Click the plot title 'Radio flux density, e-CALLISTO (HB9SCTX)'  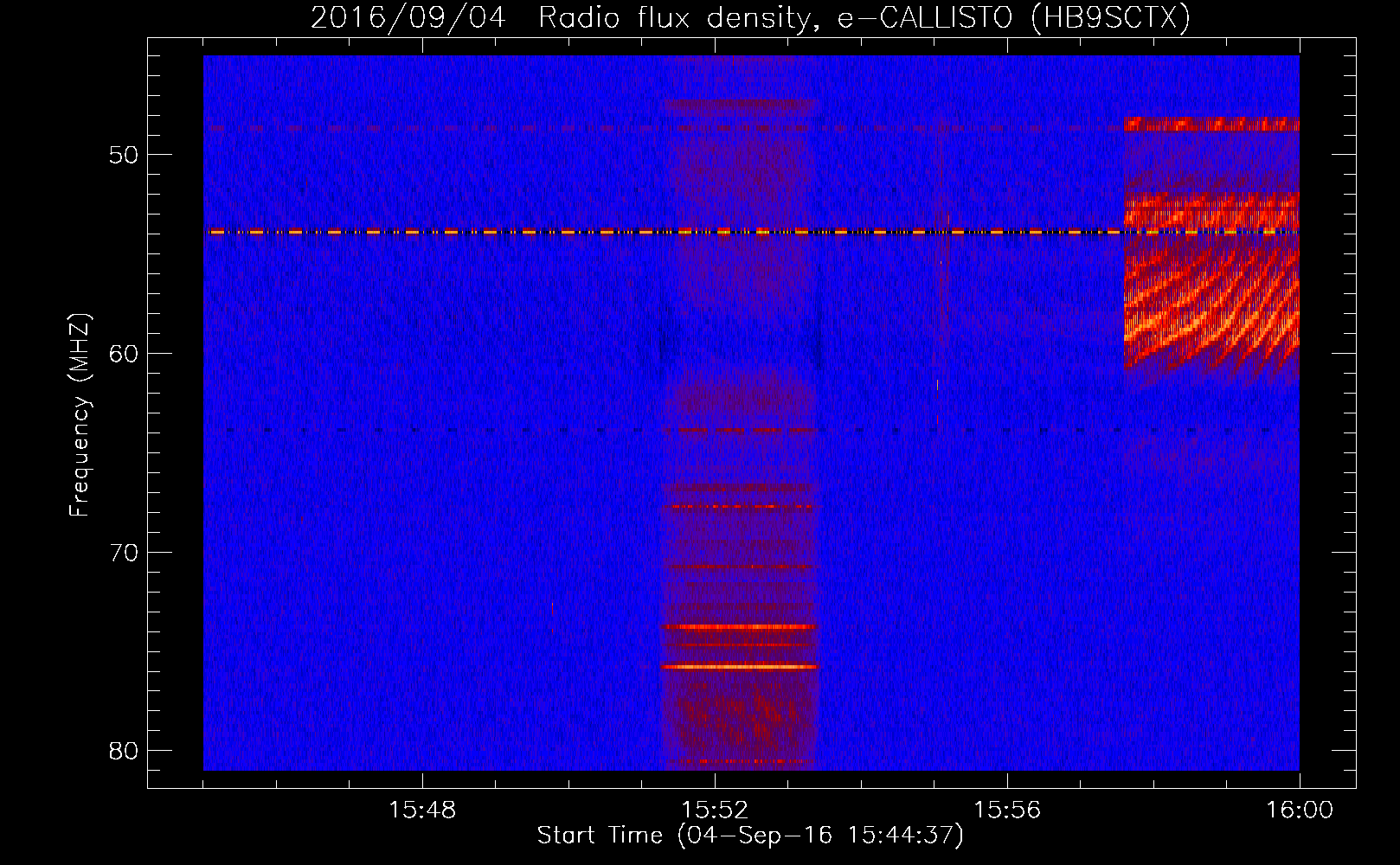(x=864, y=17)
